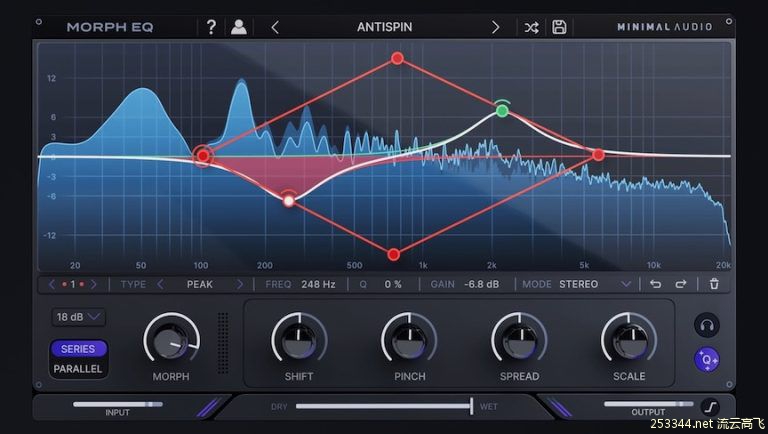Redo with the right curved arrow
768x434 pixels.
[x=681, y=284]
